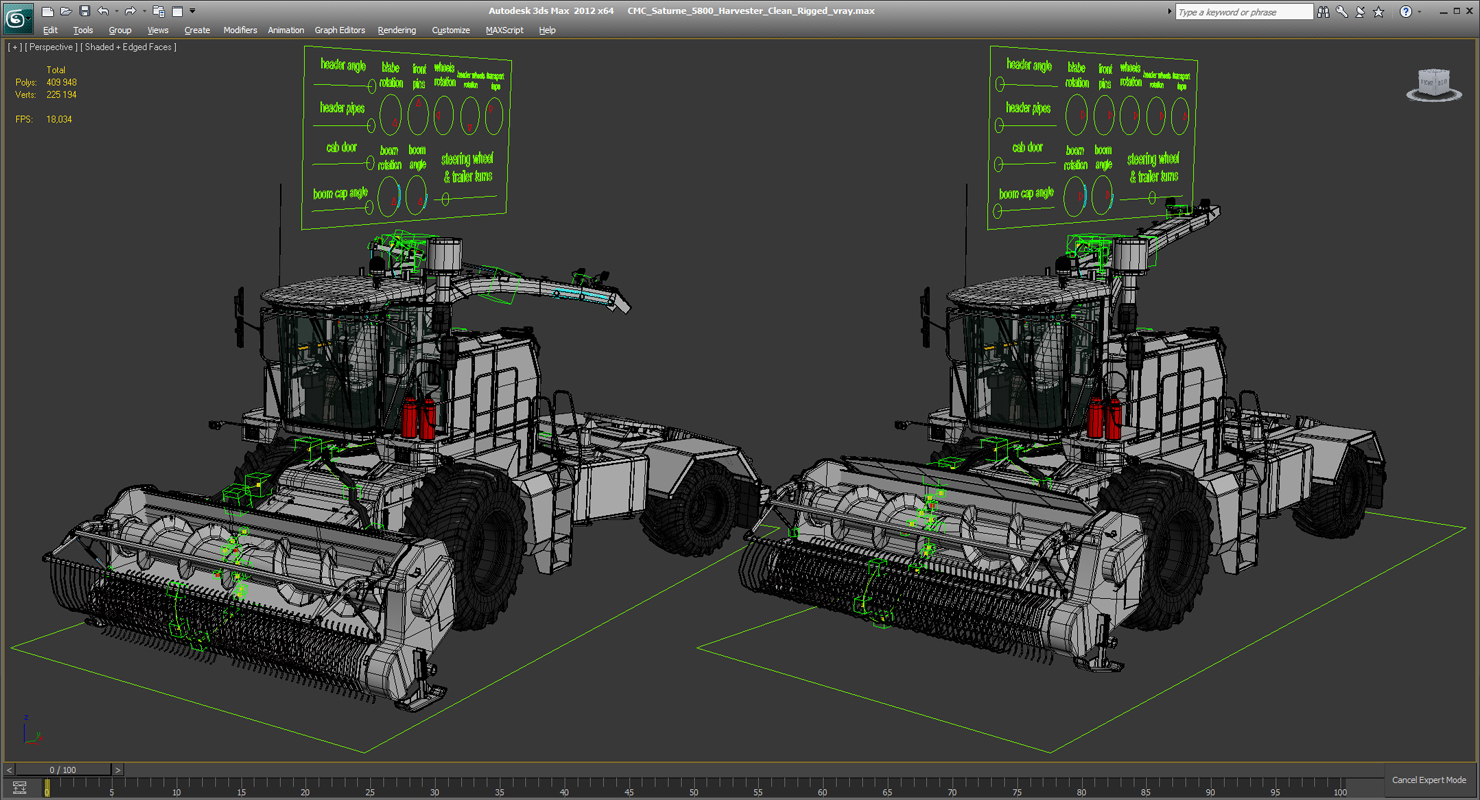Click the Save File floppy icon
Viewport: 1480px width, 800px height.
85,11
